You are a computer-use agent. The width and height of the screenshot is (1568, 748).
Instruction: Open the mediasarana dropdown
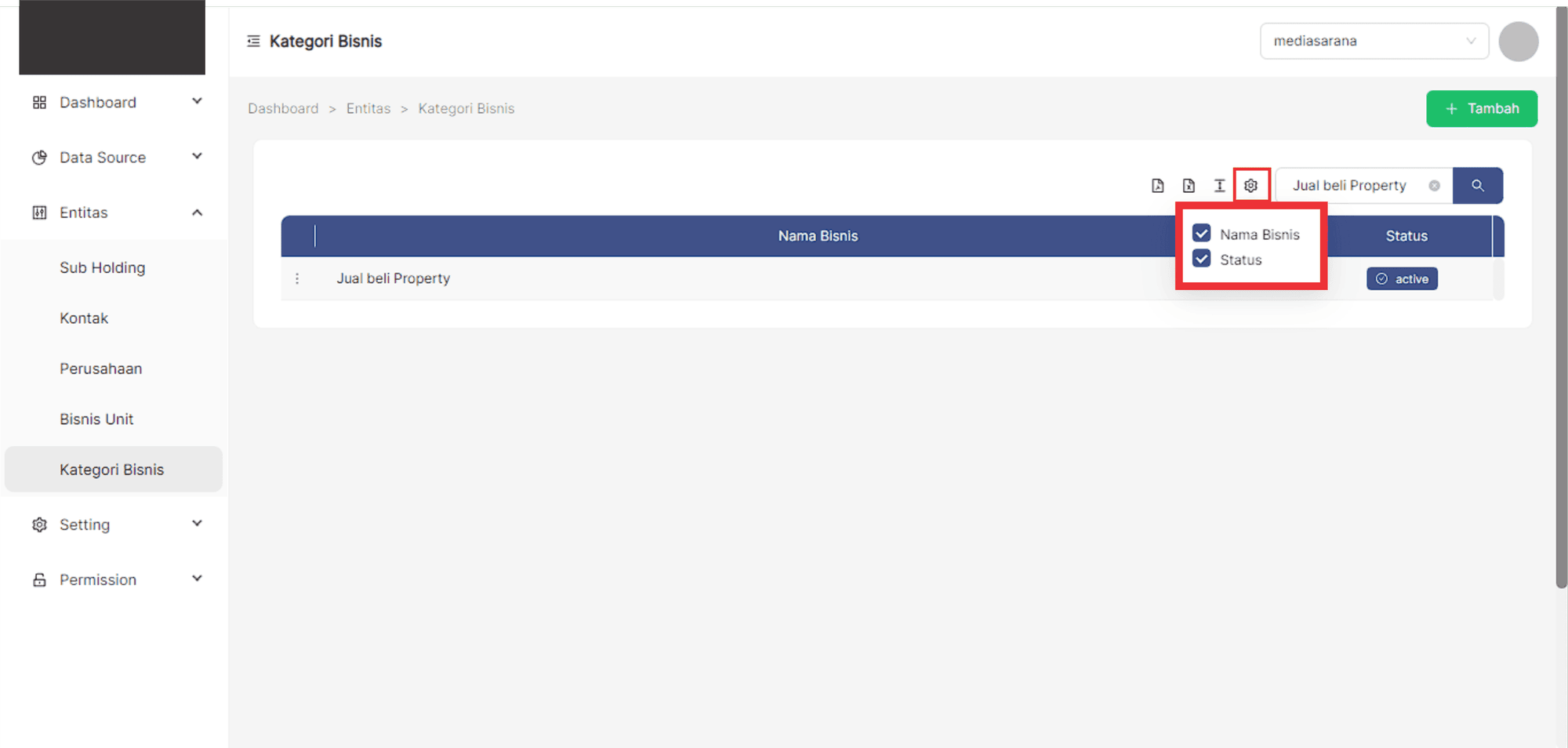tap(1374, 41)
